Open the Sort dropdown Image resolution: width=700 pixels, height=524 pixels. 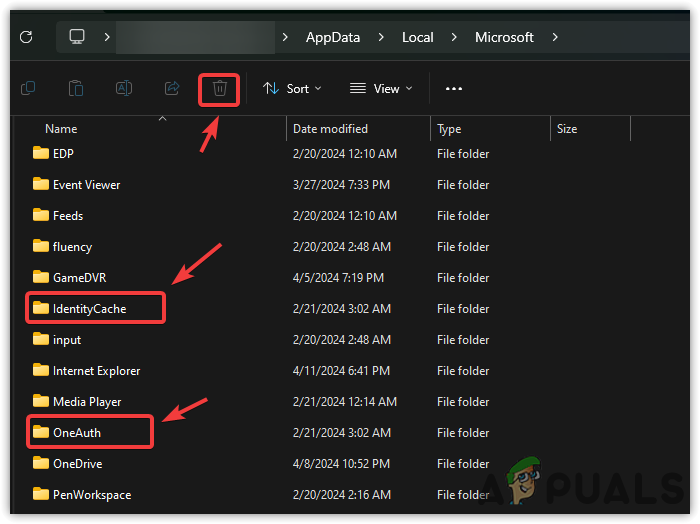tap(292, 89)
